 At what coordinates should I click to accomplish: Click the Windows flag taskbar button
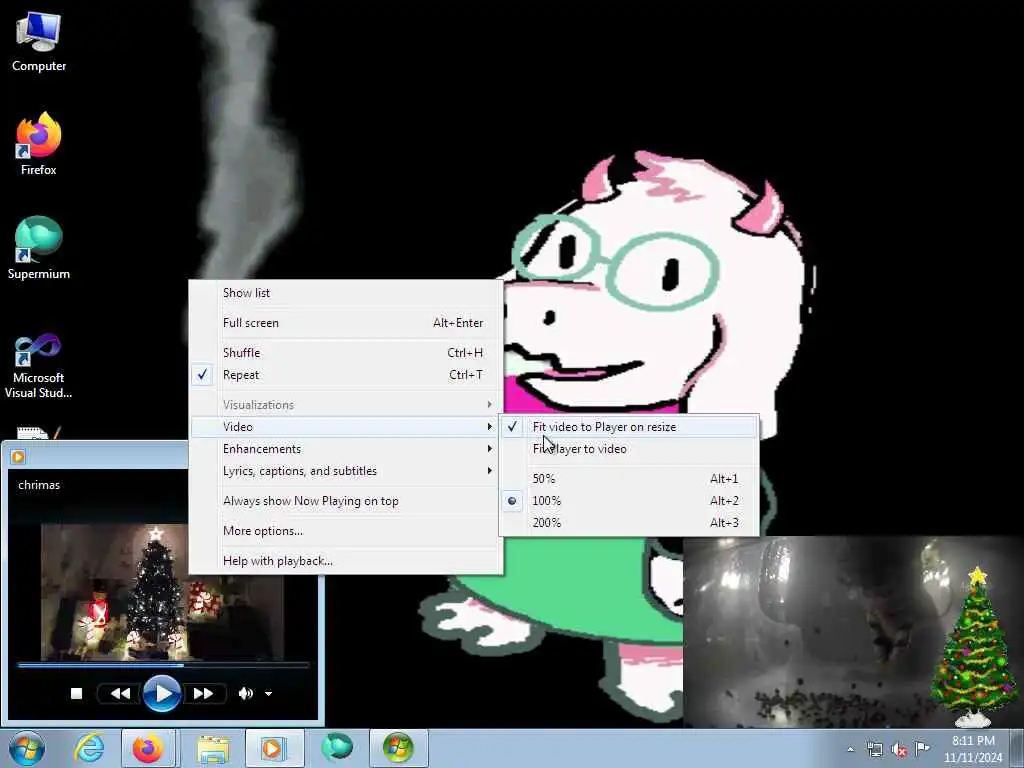[x=398, y=748]
